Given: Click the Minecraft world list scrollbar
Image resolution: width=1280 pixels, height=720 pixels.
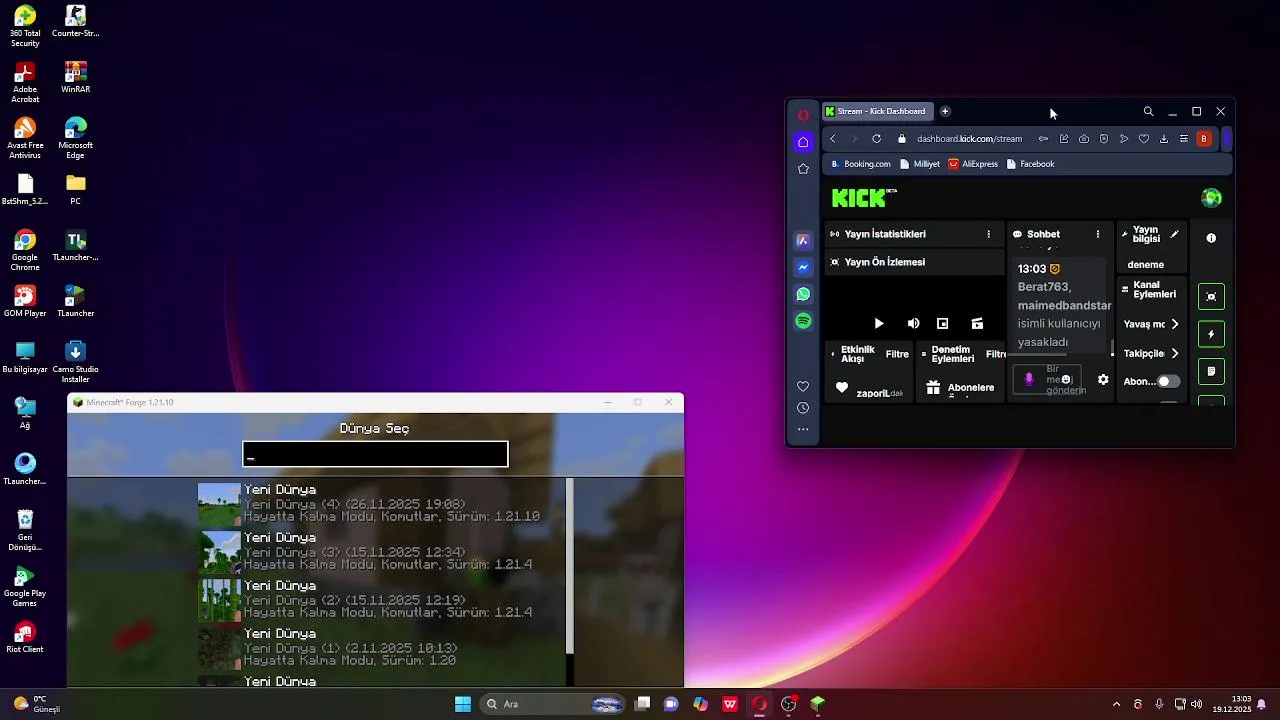Looking at the screenshot, I should tap(570, 566).
